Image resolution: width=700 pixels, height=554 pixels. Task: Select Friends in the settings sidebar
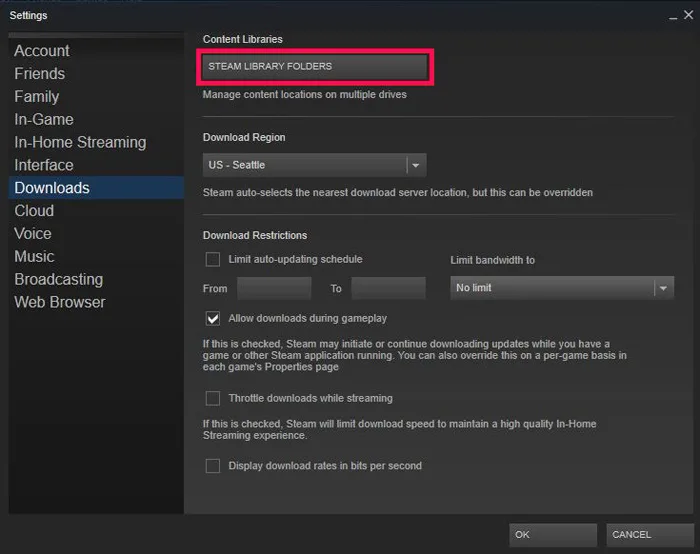pyautogui.click(x=96, y=73)
